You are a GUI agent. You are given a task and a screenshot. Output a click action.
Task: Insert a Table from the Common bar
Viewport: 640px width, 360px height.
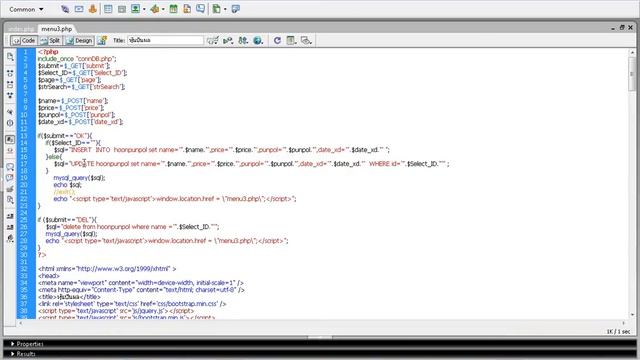[x=108, y=9]
